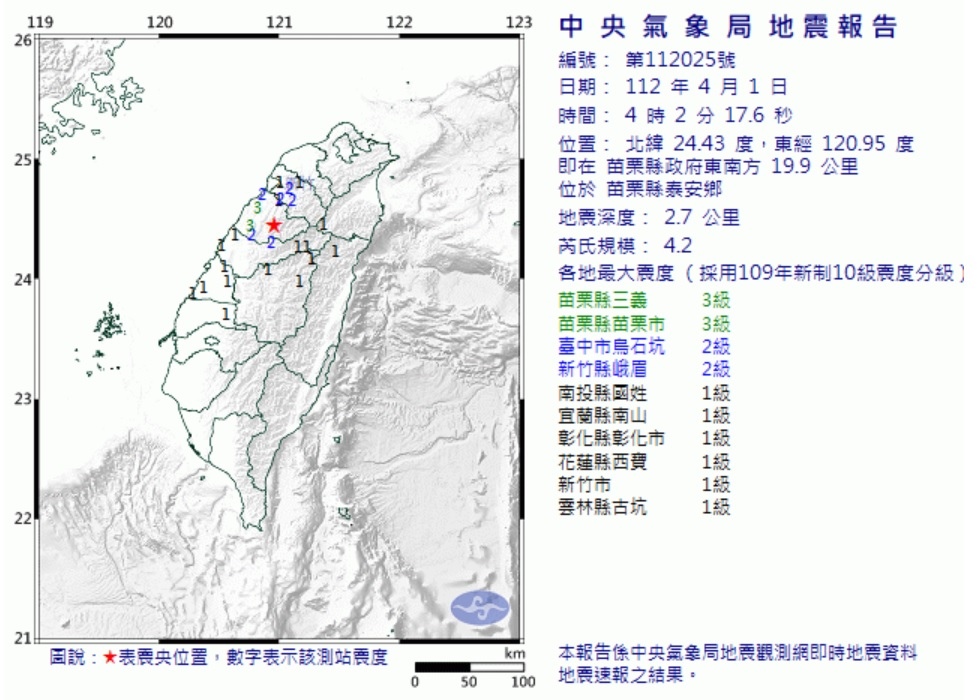
Task: Click the blue Central Weather Bureau logo
Action: tap(480, 607)
